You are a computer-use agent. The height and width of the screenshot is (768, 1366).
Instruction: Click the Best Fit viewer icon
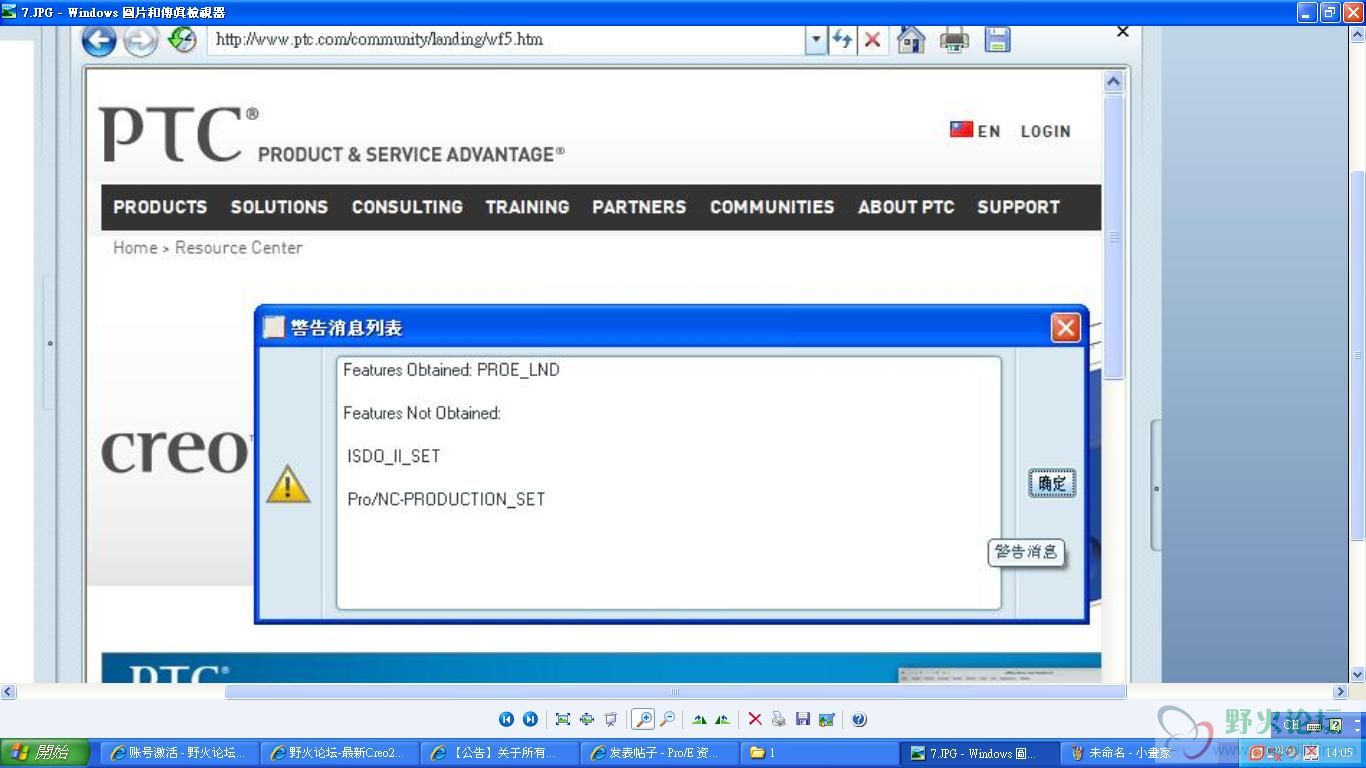tap(562, 719)
